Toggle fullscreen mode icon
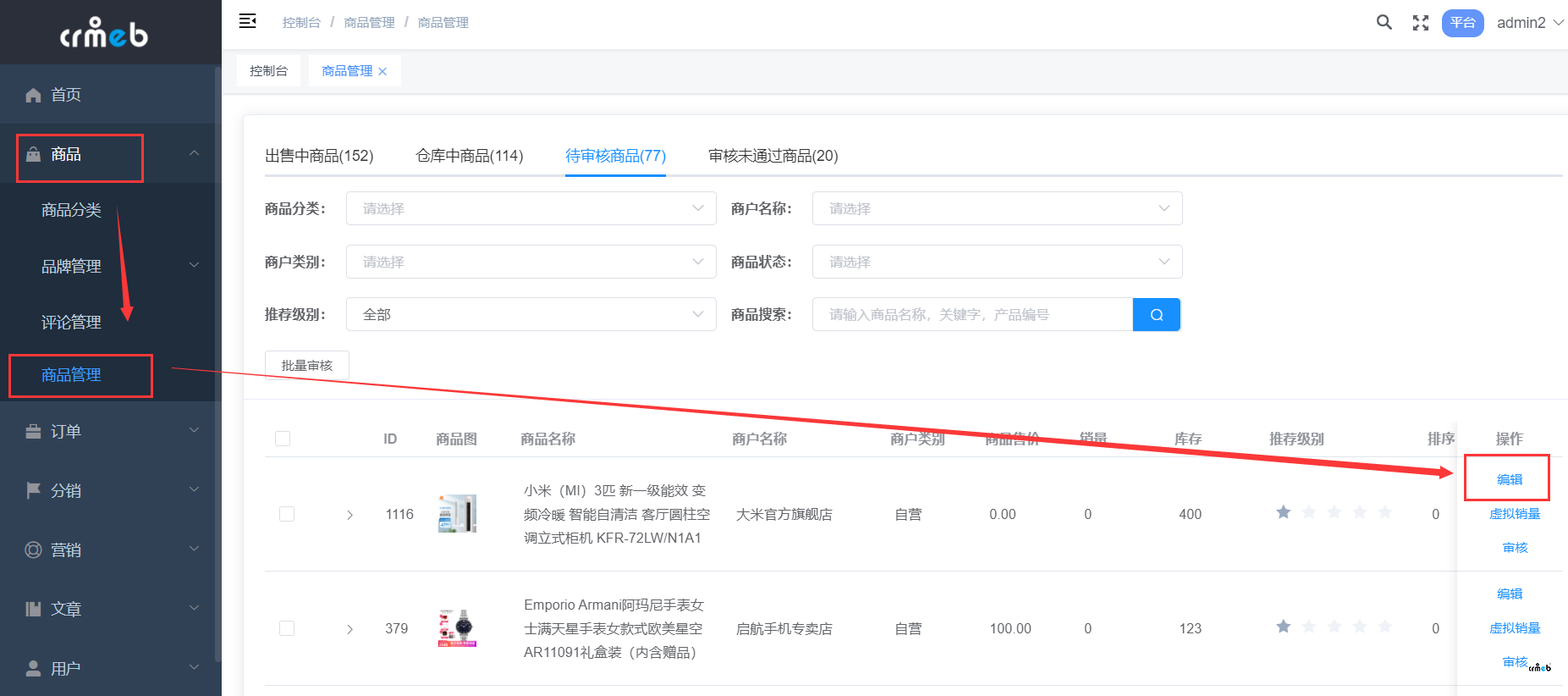This screenshot has width=1568, height=696. [x=1421, y=23]
